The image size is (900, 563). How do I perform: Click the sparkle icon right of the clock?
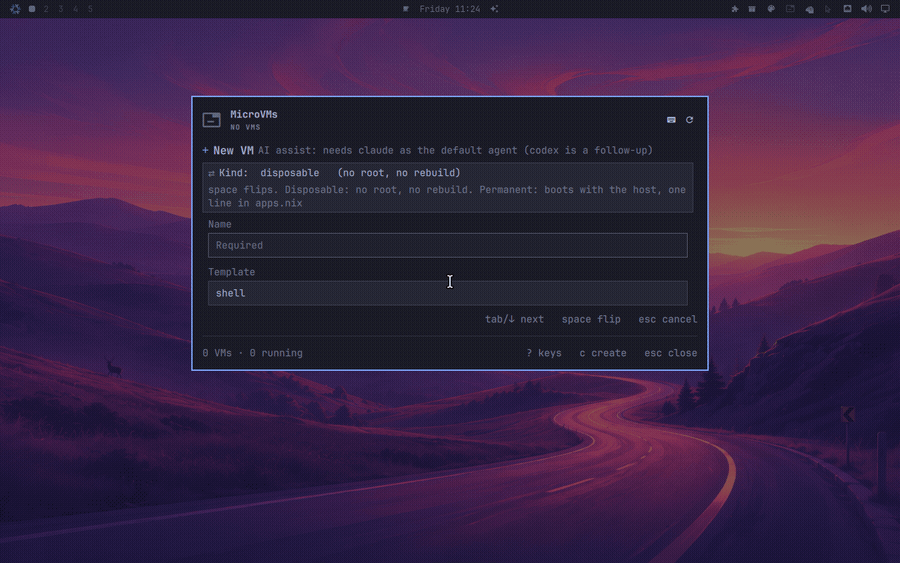494,9
